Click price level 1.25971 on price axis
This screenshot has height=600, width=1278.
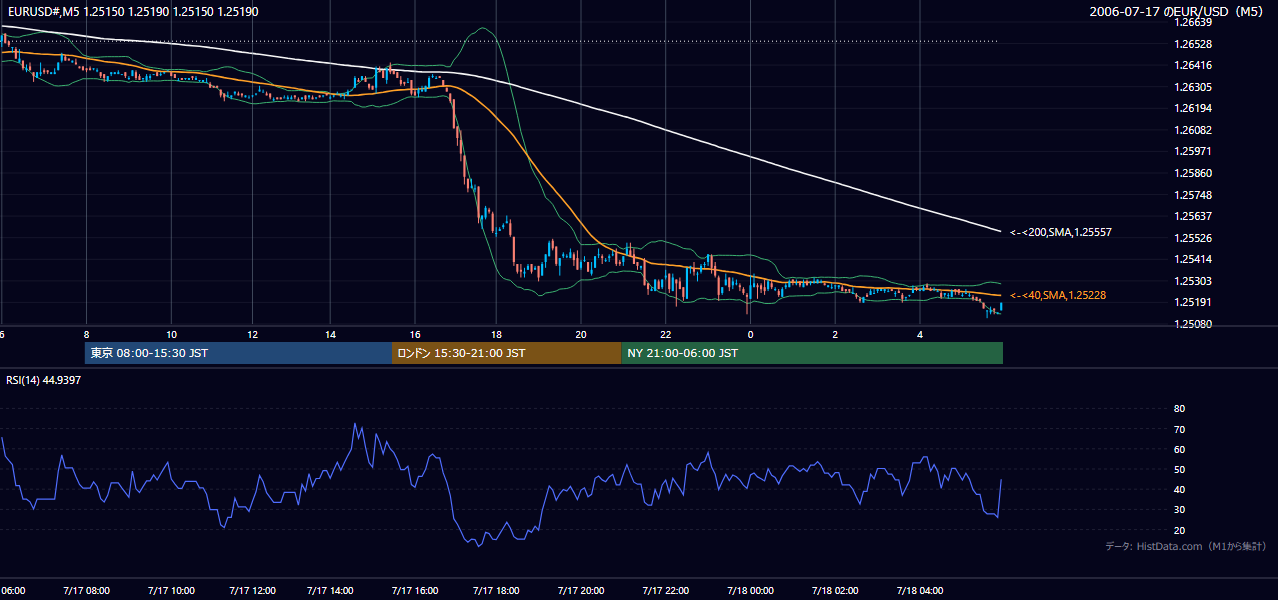click(1194, 151)
